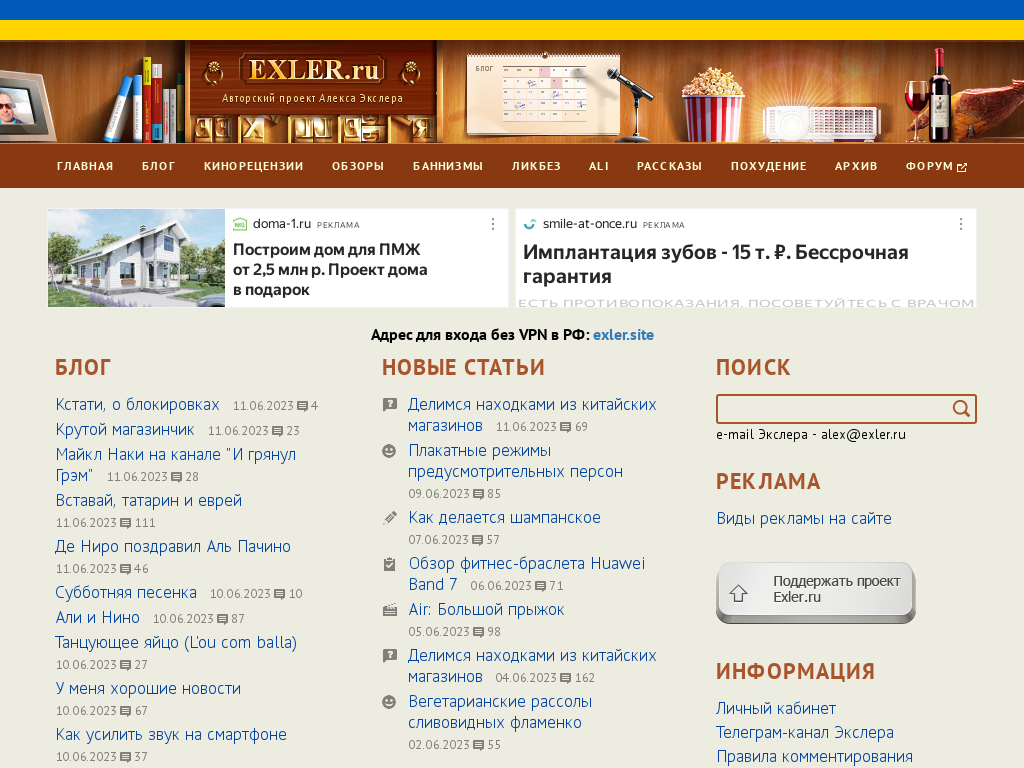Click the БЛОГ section heading
This screenshot has width=1024, height=768.
pos(83,368)
